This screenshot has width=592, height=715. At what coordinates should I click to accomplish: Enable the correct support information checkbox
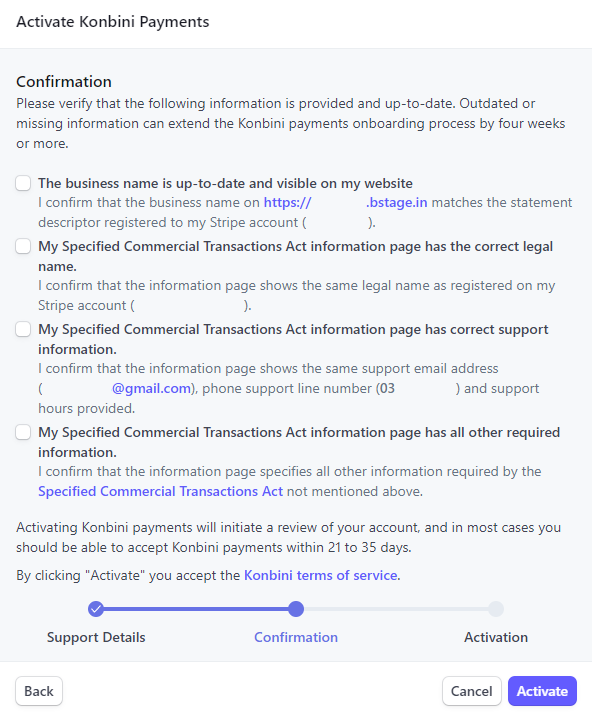[x=23, y=329]
